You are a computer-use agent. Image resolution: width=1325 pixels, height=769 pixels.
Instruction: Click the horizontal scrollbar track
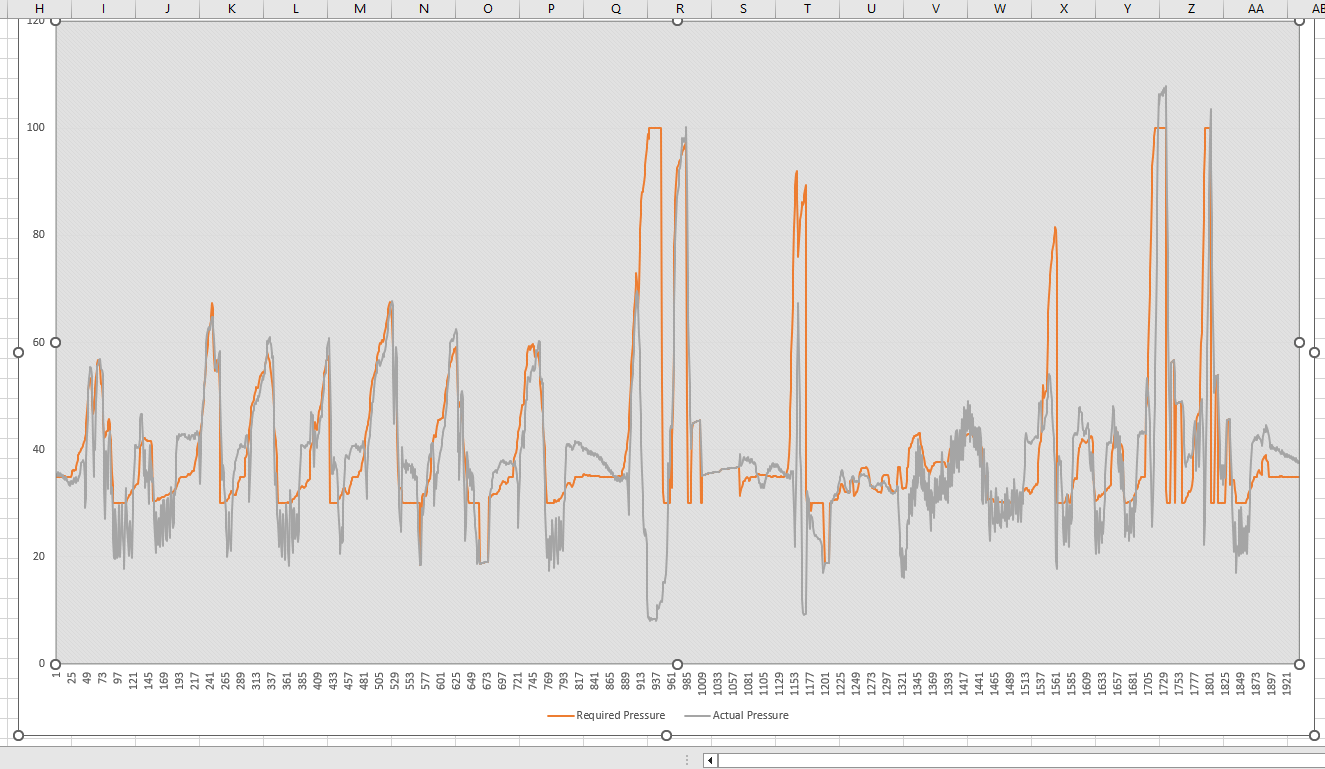(1000, 760)
